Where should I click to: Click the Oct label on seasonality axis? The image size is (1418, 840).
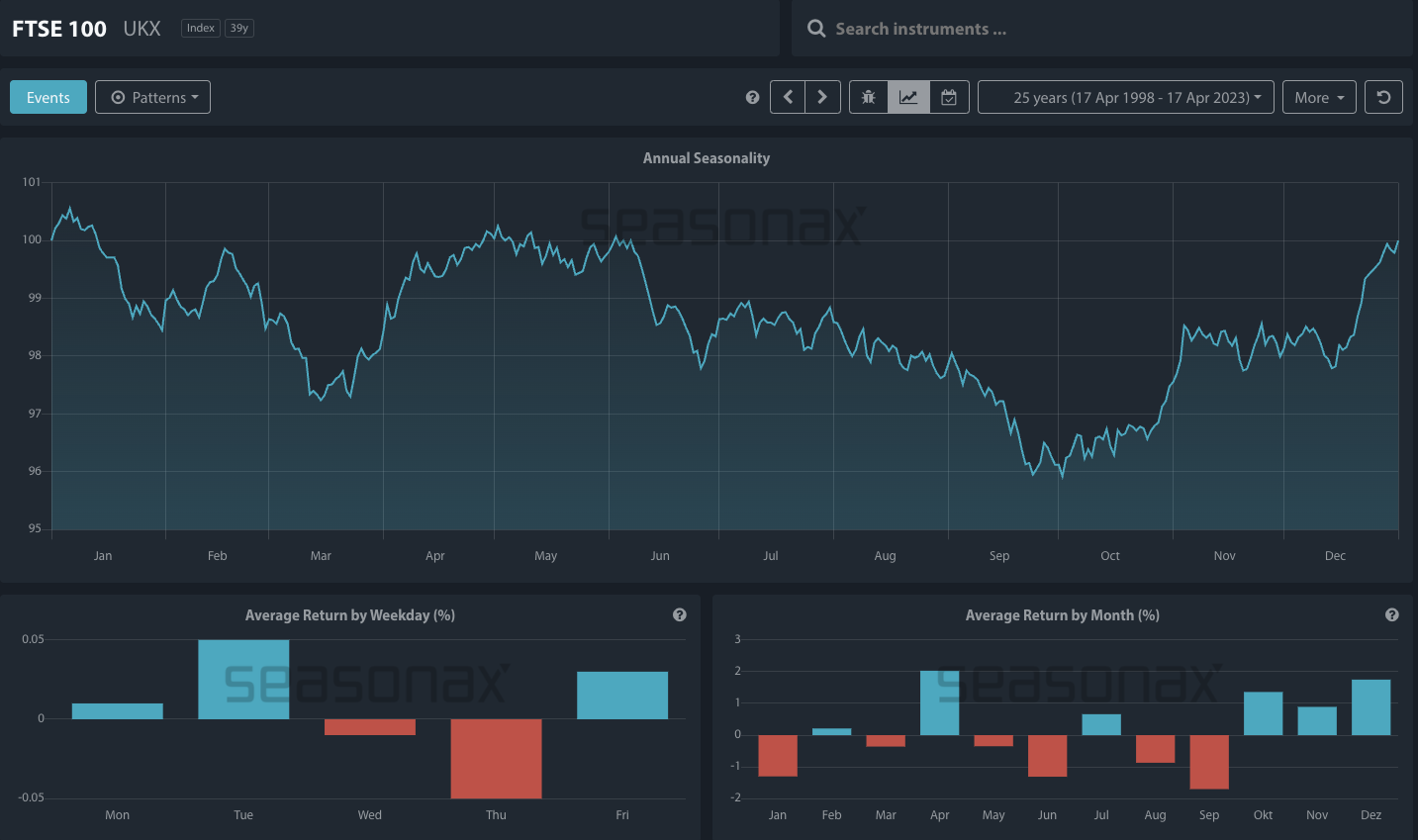pyautogui.click(x=1110, y=556)
